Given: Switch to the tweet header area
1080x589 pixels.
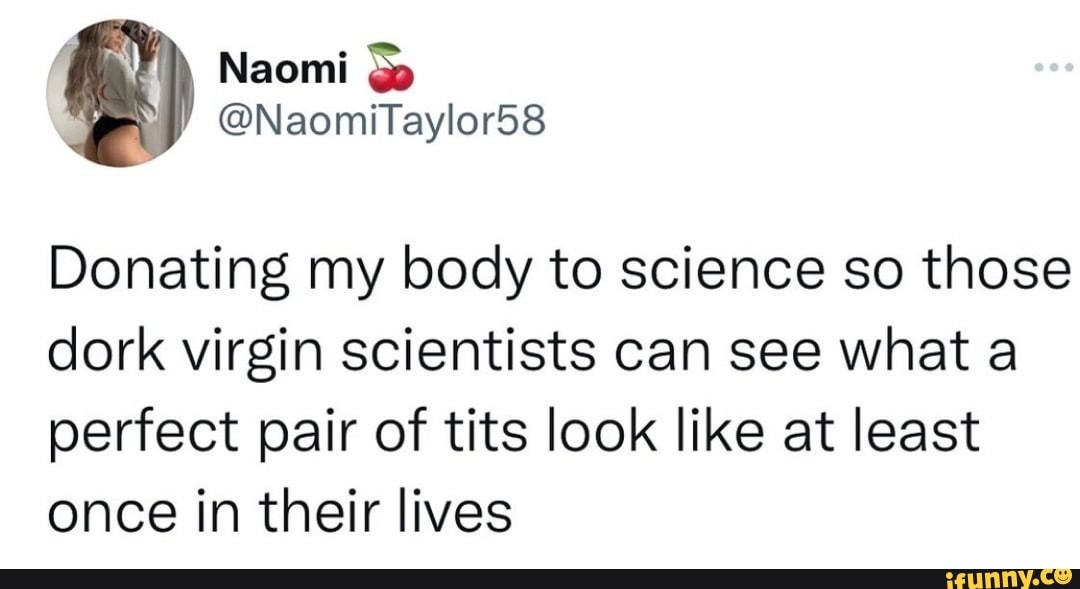Looking at the screenshot, I should (300, 90).
